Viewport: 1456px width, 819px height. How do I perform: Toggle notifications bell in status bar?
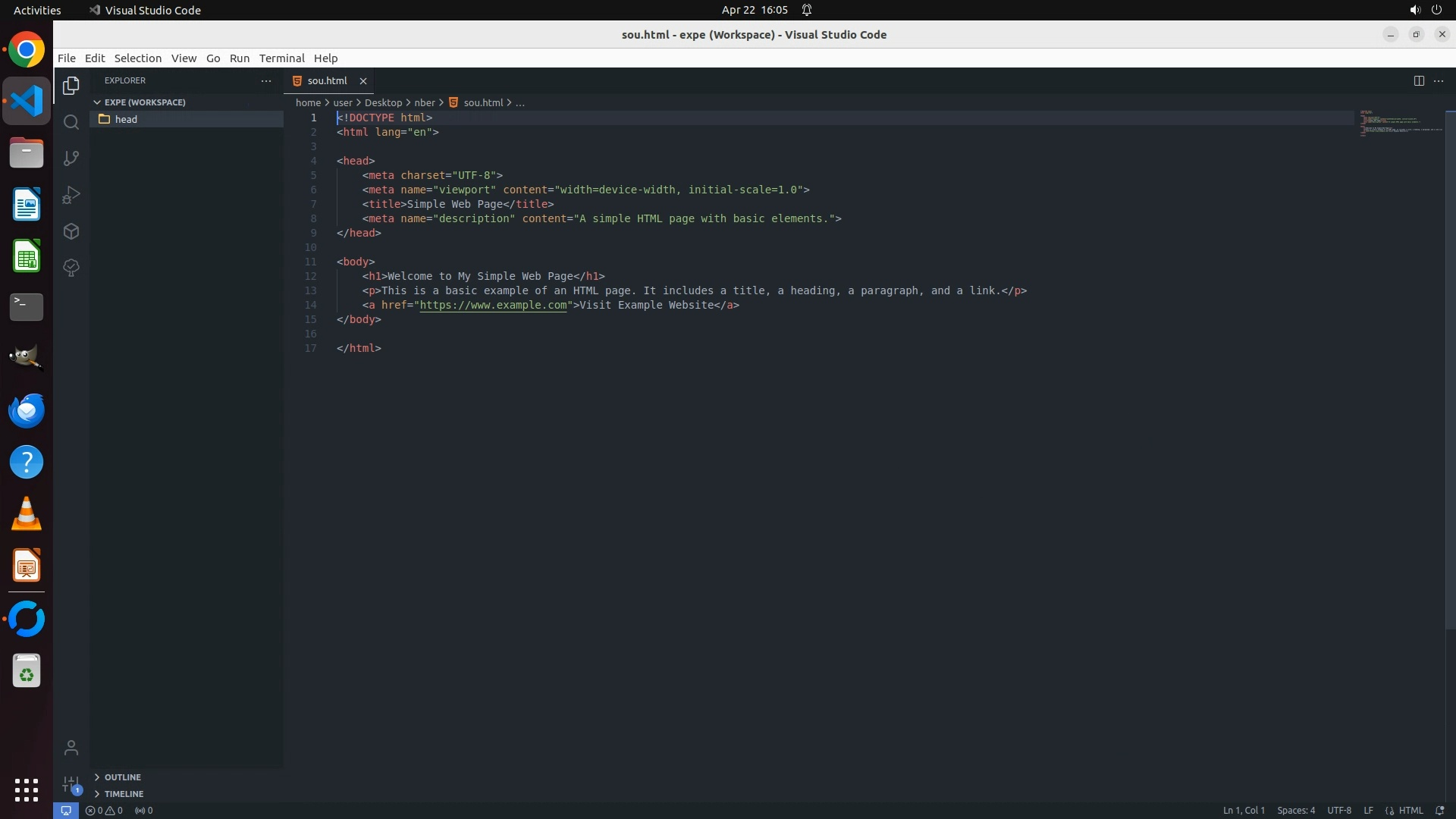click(x=1439, y=811)
